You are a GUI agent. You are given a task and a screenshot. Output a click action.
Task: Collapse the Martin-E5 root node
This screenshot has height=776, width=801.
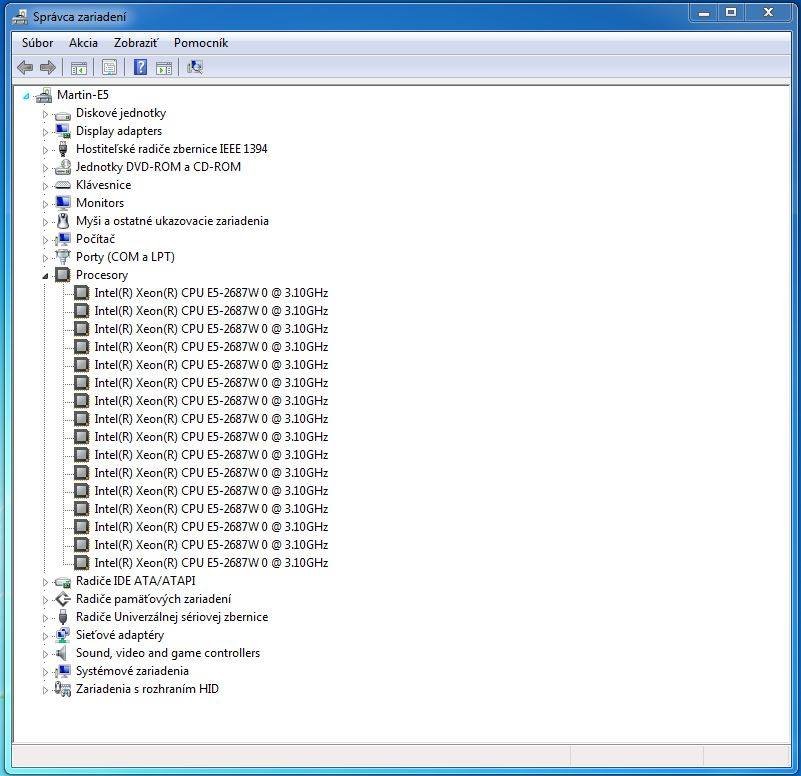(x=26, y=96)
